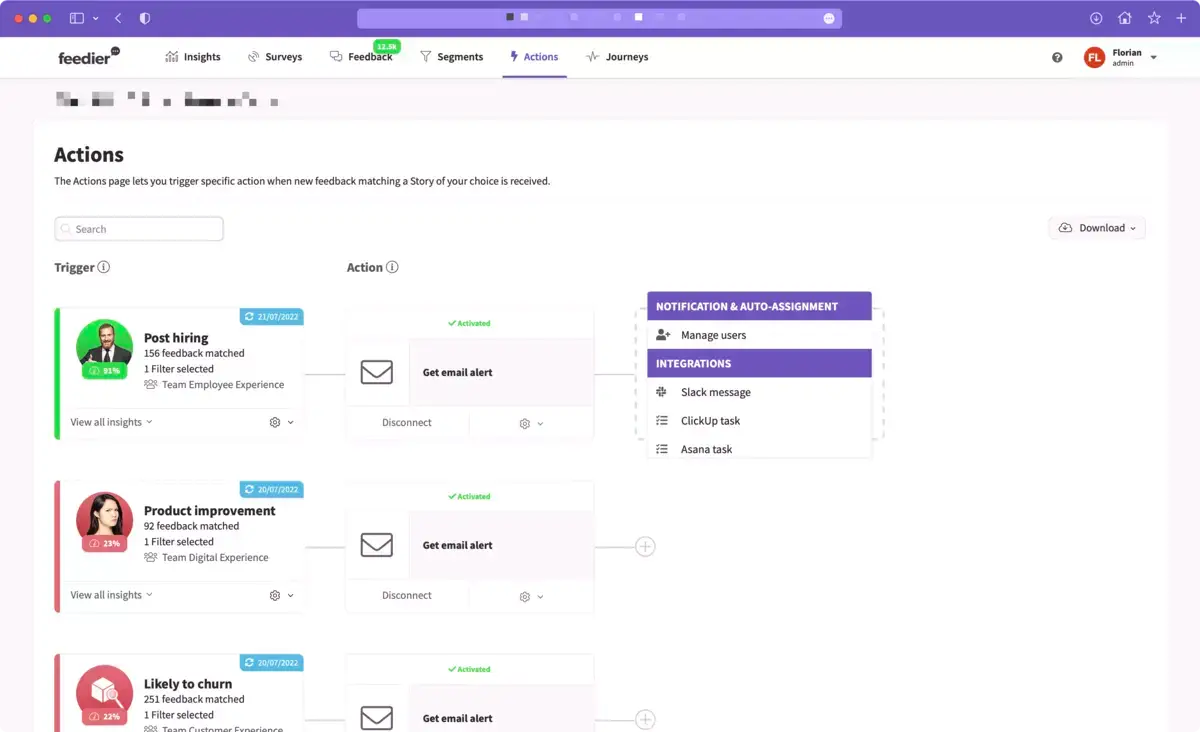Open the browser downloads icon

point(1096,18)
